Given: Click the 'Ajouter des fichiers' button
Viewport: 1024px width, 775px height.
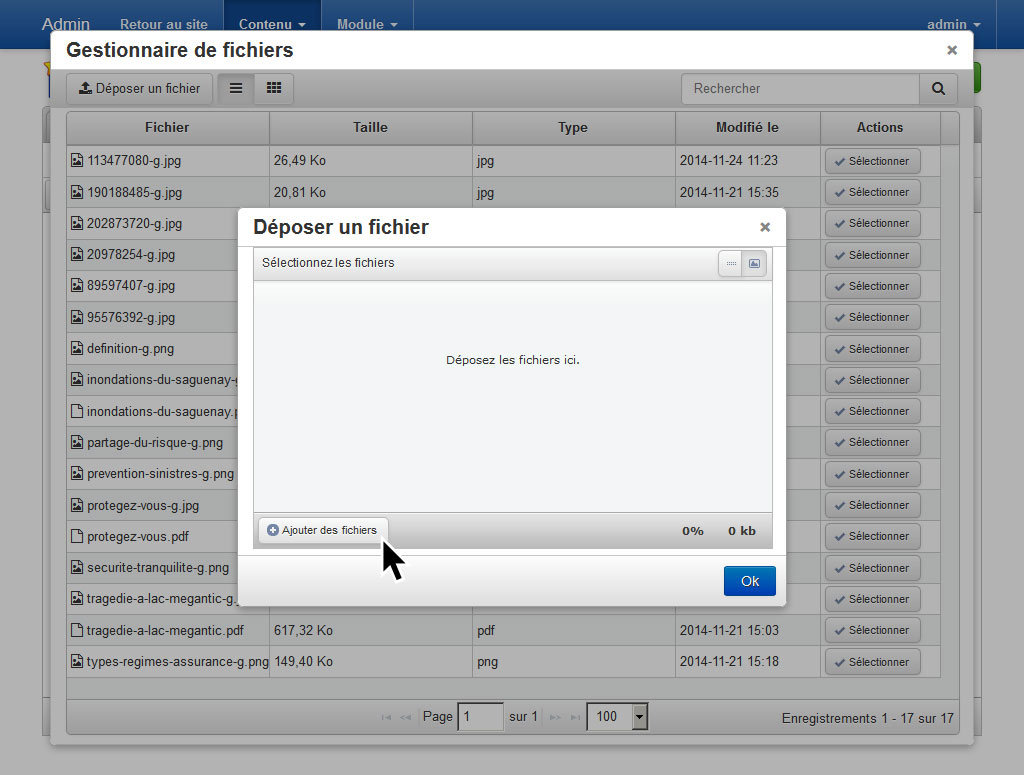Looking at the screenshot, I should (x=323, y=530).
